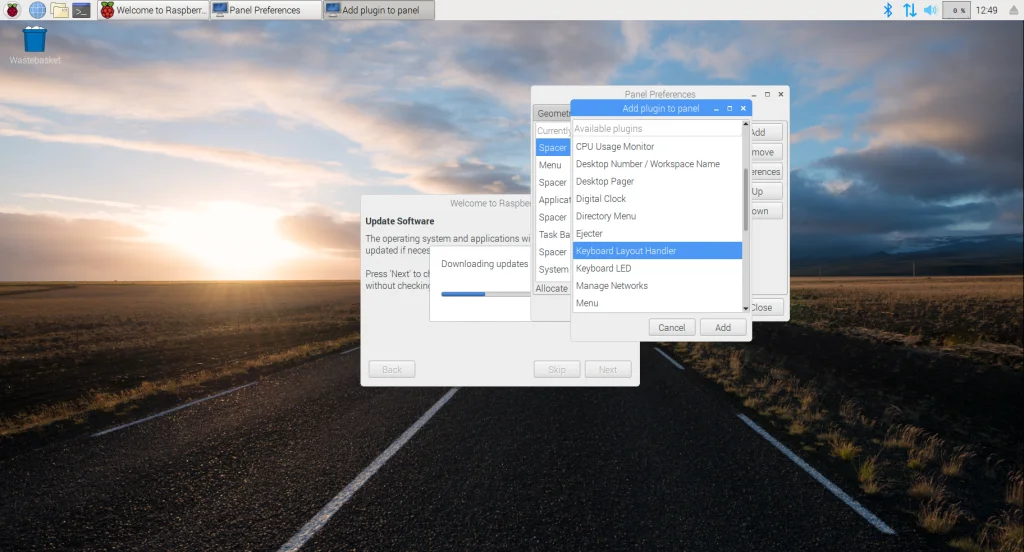Screen dimensions: 1024x552
Task: Pick Manage Networks from the plugin list
Action: (612, 286)
